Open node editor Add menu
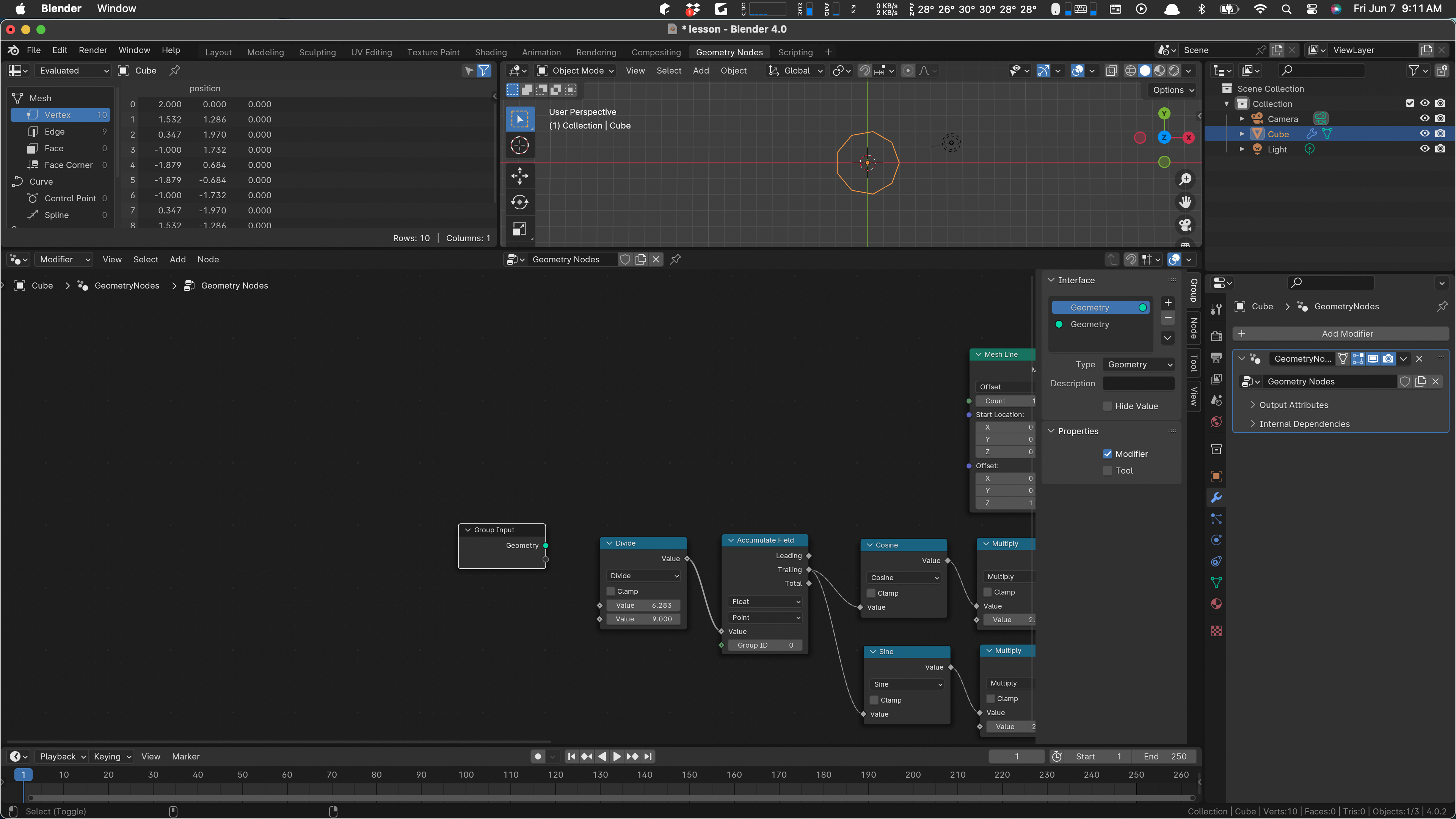 click(x=177, y=259)
